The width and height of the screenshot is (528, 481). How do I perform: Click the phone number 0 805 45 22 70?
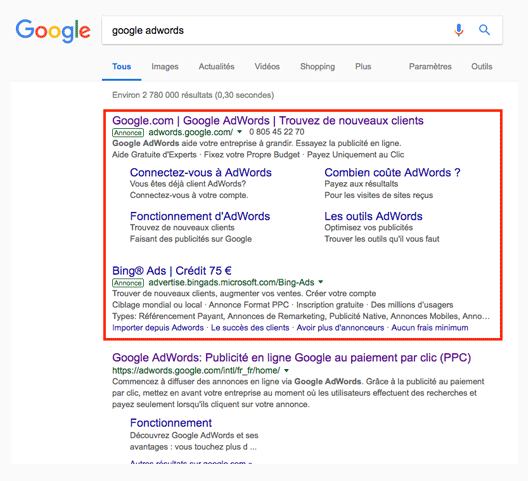click(x=277, y=132)
